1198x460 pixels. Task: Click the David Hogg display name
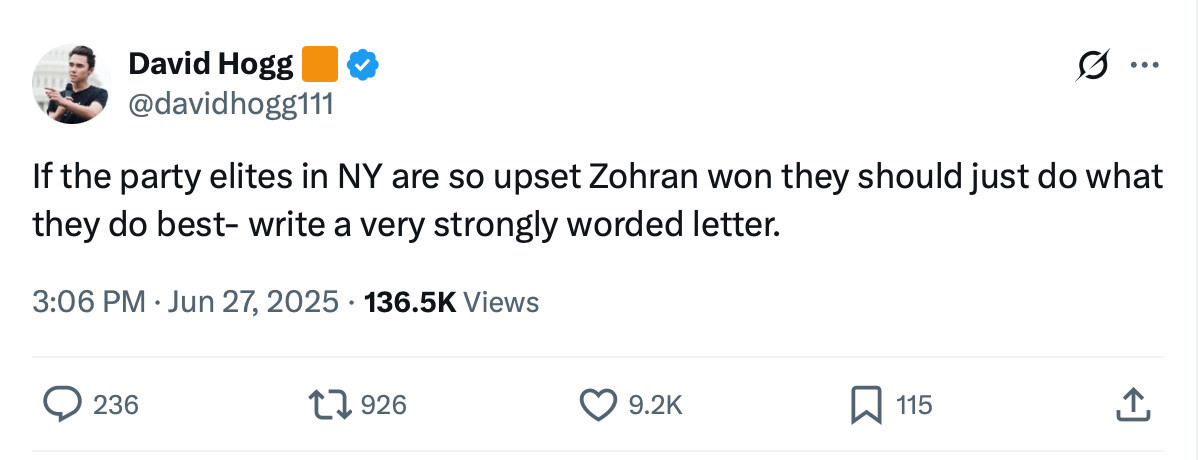click(x=210, y=64)
